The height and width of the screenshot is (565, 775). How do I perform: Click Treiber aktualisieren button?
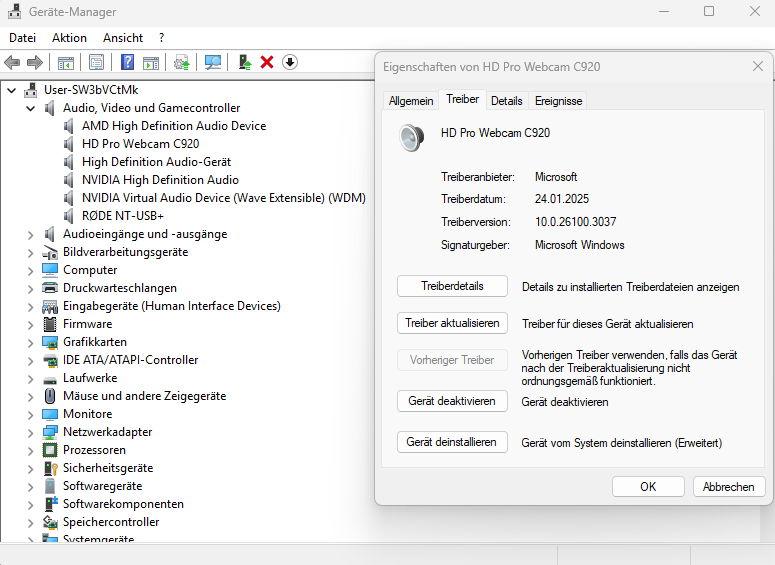[x=452, y=323]
